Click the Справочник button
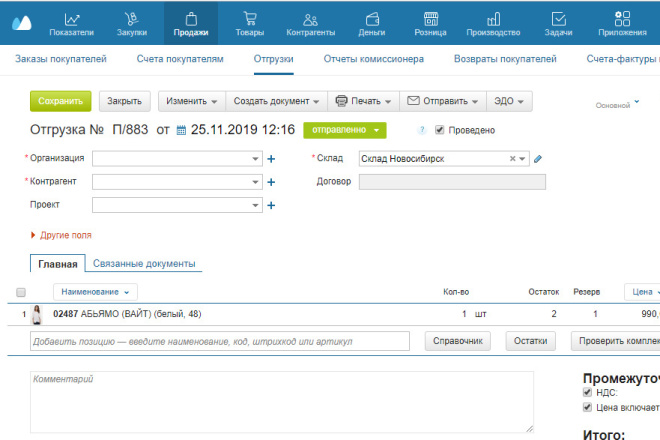660x440 pixels. pos(458,341)
